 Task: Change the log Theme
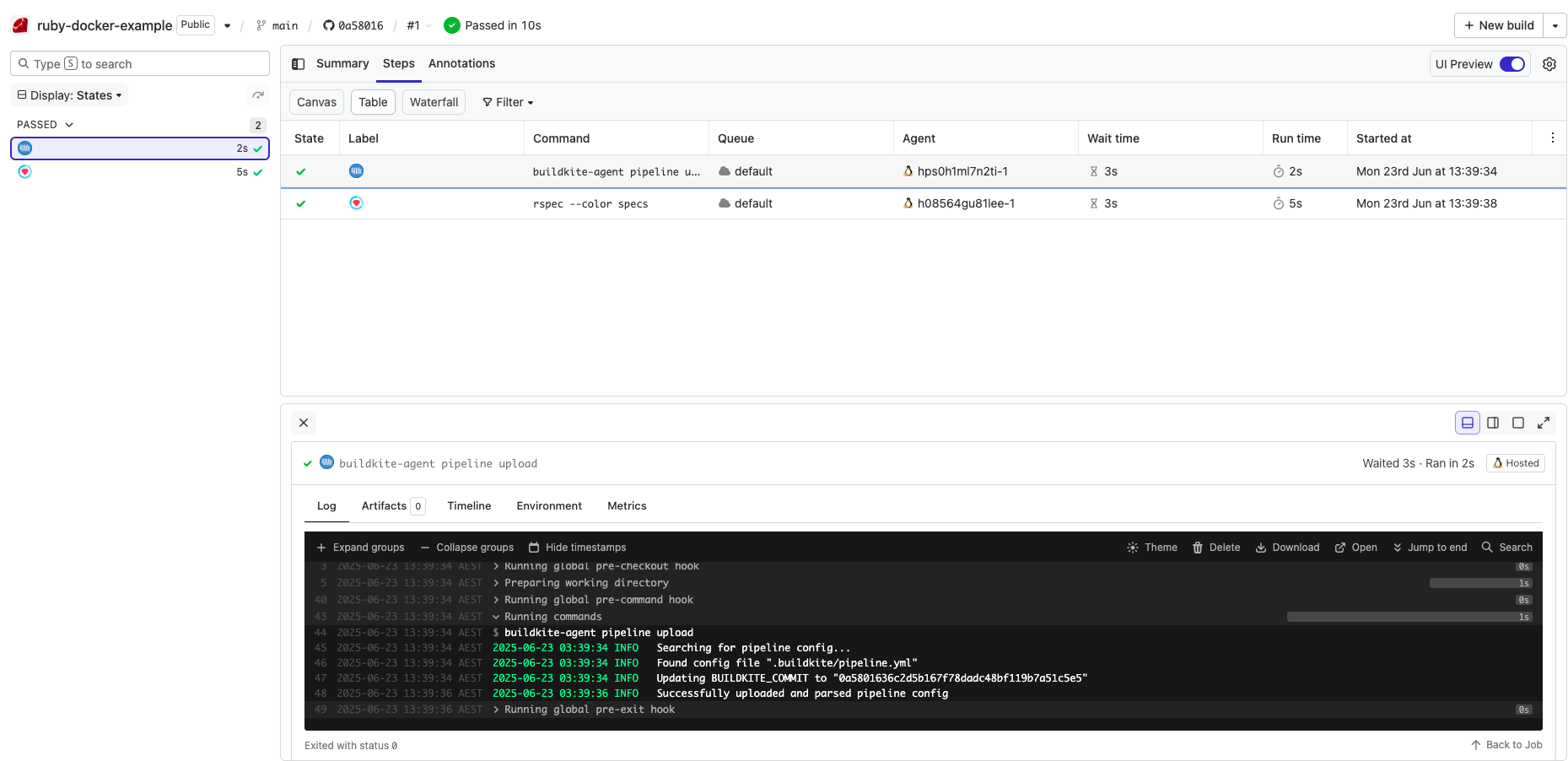(x=1152, y=548)
